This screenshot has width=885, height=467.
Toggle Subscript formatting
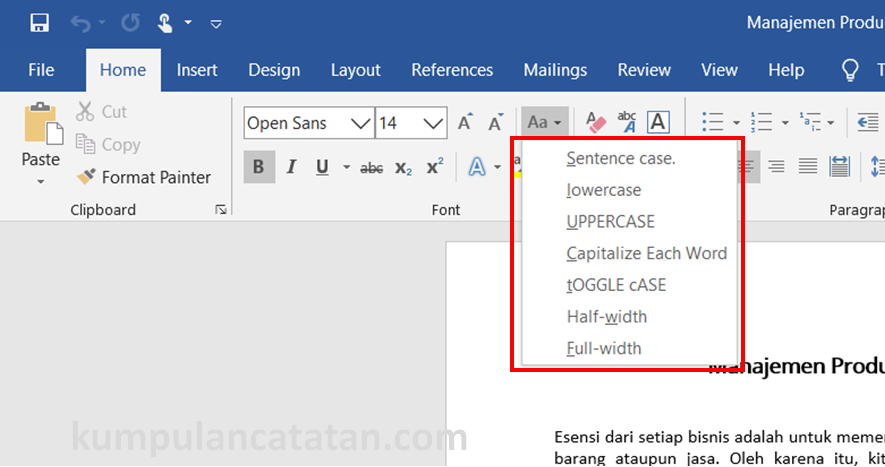coord(404,168)
